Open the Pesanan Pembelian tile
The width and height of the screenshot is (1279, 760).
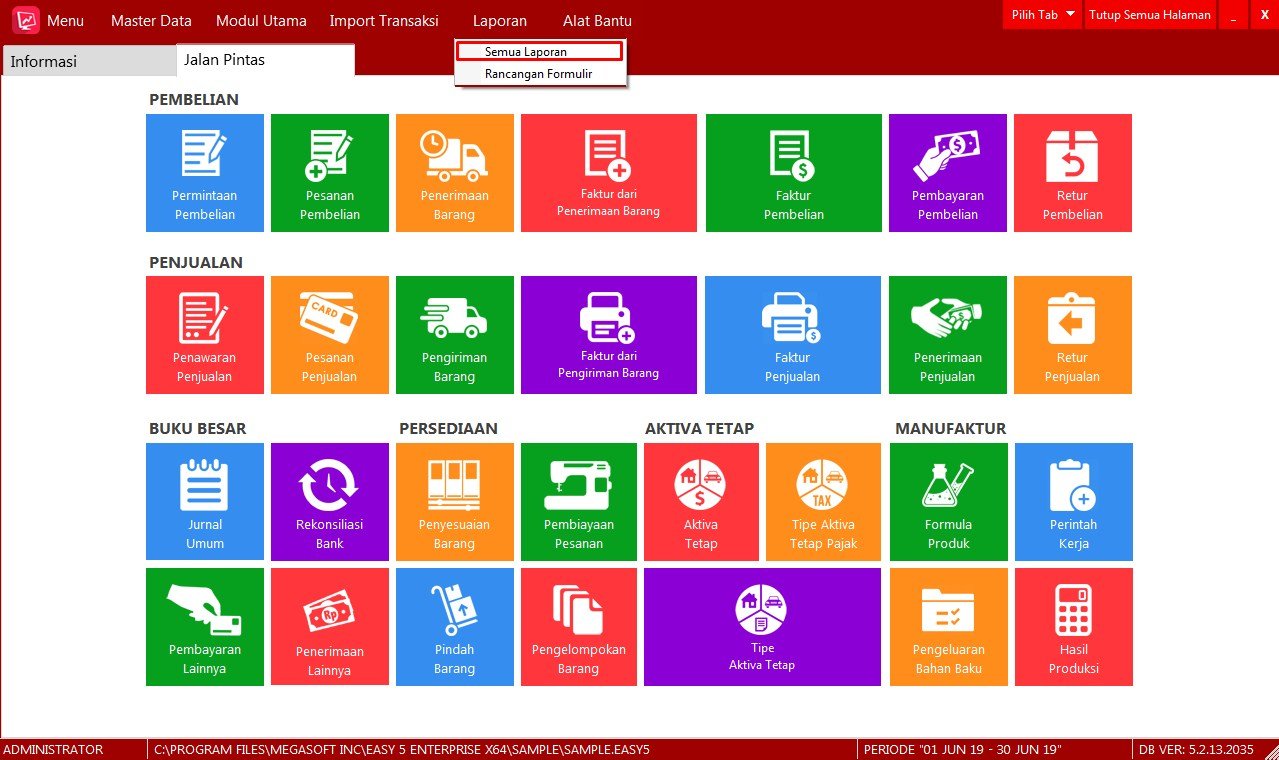coord(330,173)
